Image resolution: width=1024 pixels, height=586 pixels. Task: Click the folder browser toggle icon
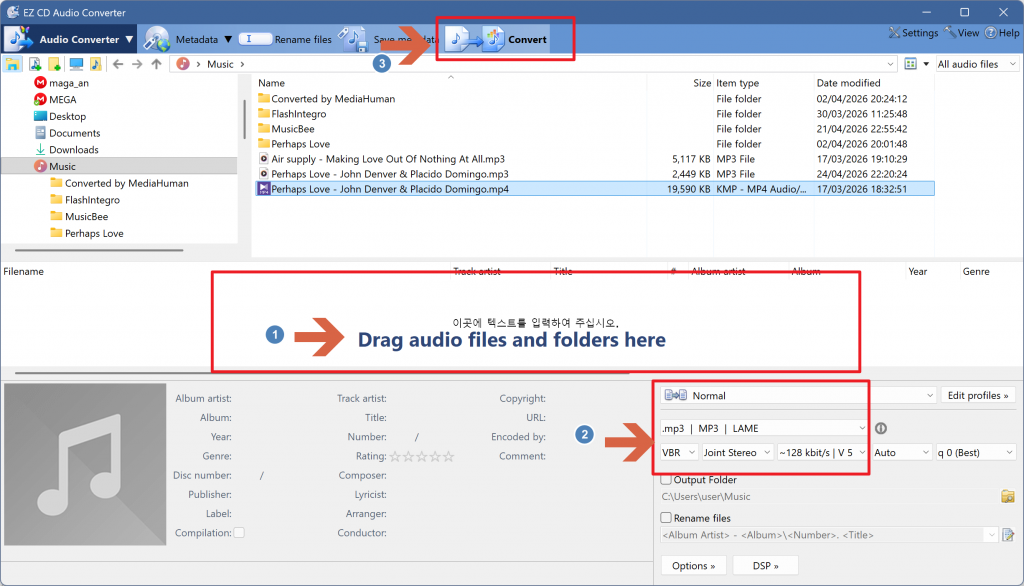(x=12, y=64)
